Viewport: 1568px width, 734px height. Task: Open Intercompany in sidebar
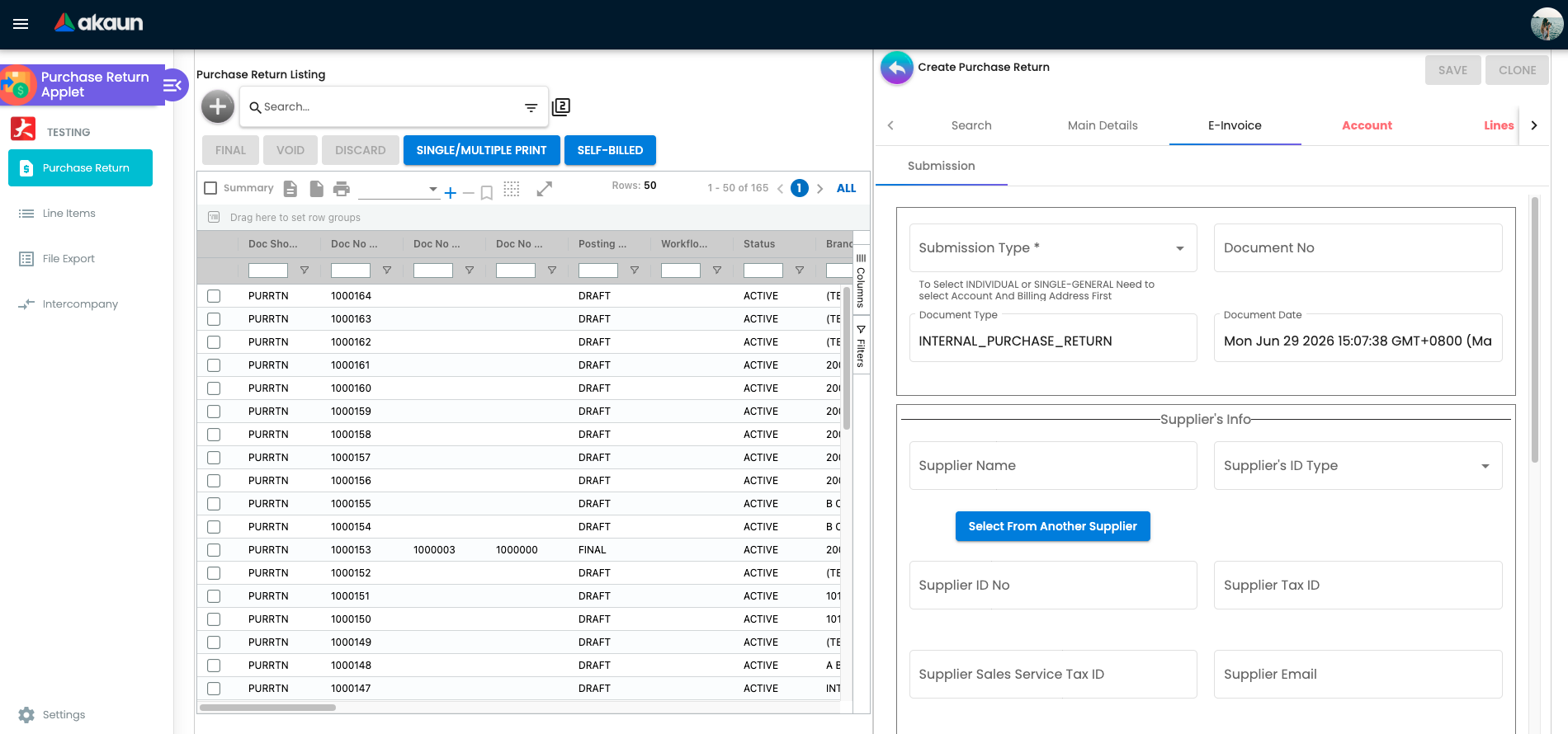80,303
